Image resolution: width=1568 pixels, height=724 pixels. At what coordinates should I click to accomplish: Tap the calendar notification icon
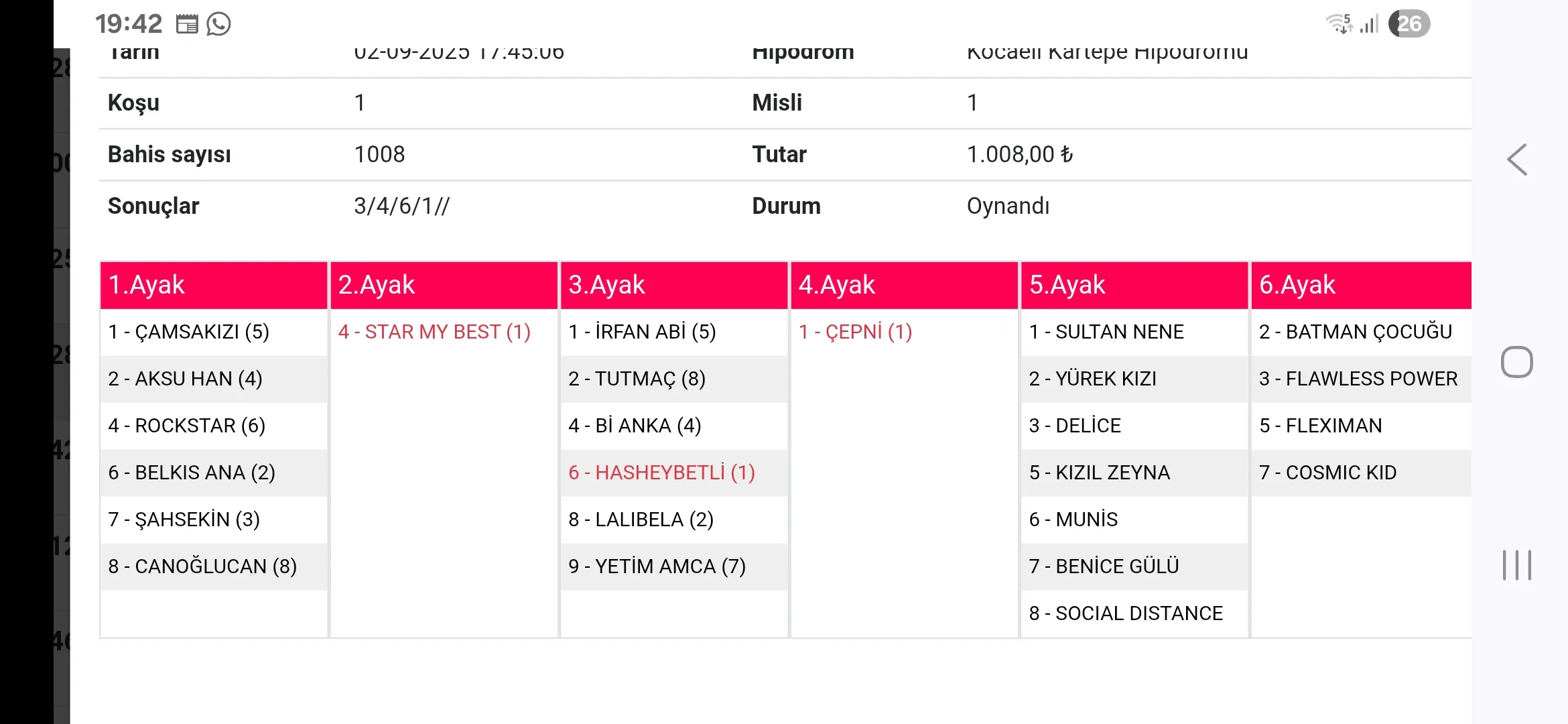pos(187,25)
